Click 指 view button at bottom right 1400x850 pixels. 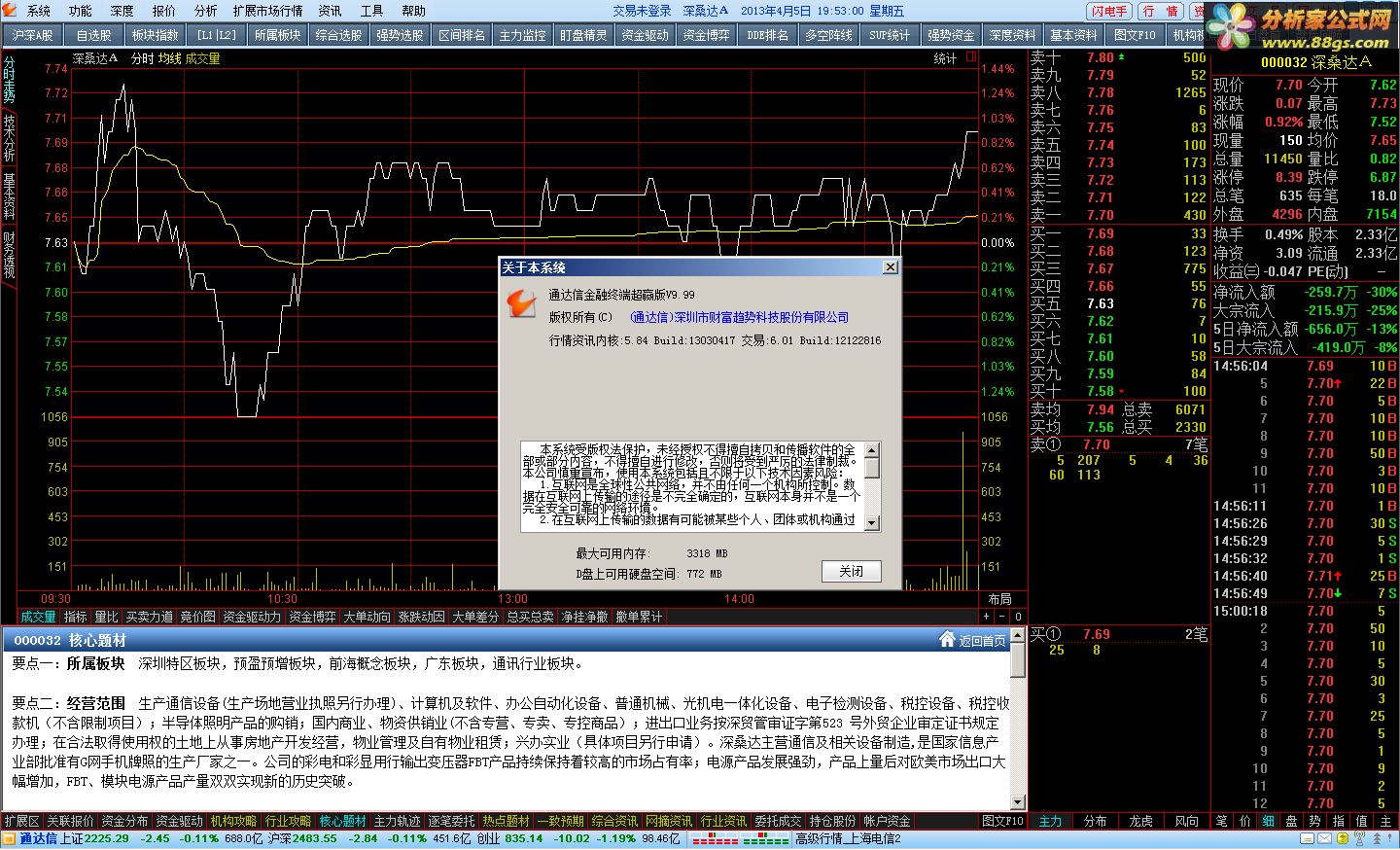tap(1338, 821)
